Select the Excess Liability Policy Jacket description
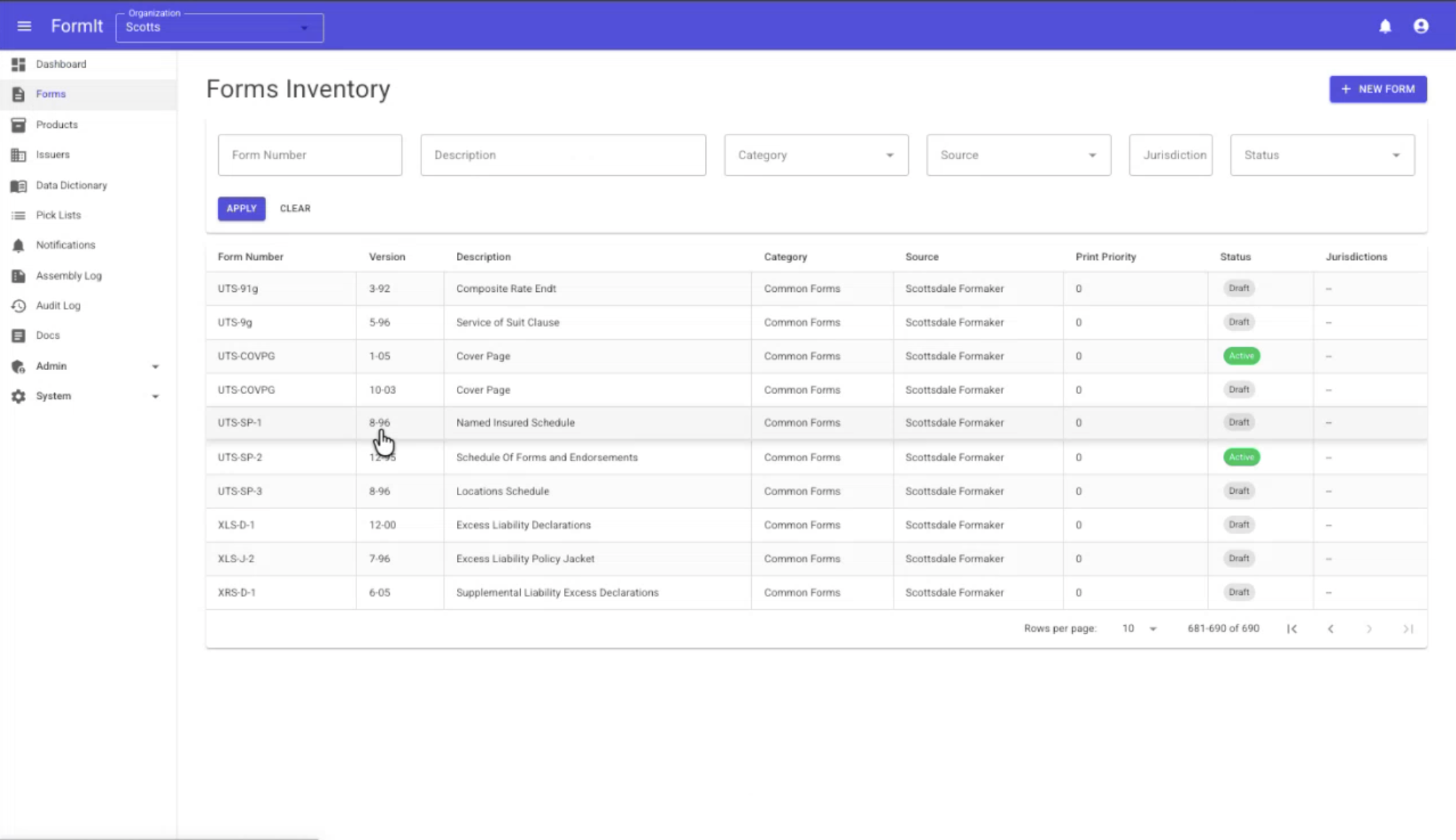The height and width of the screenshot is (840, 1456). (525, 559)
